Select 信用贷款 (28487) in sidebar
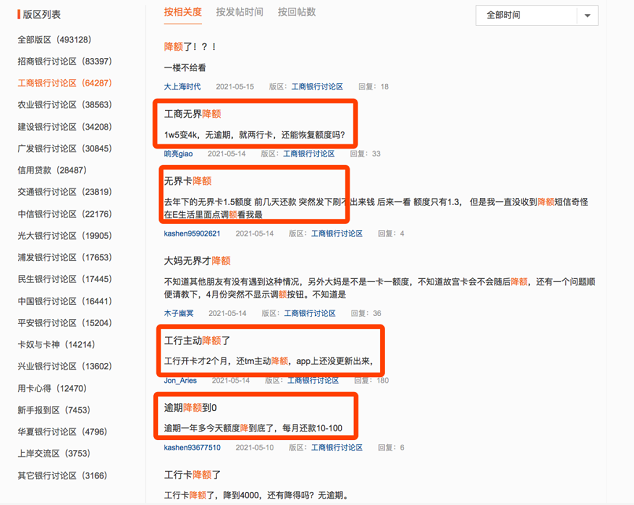 pos(52,170)
